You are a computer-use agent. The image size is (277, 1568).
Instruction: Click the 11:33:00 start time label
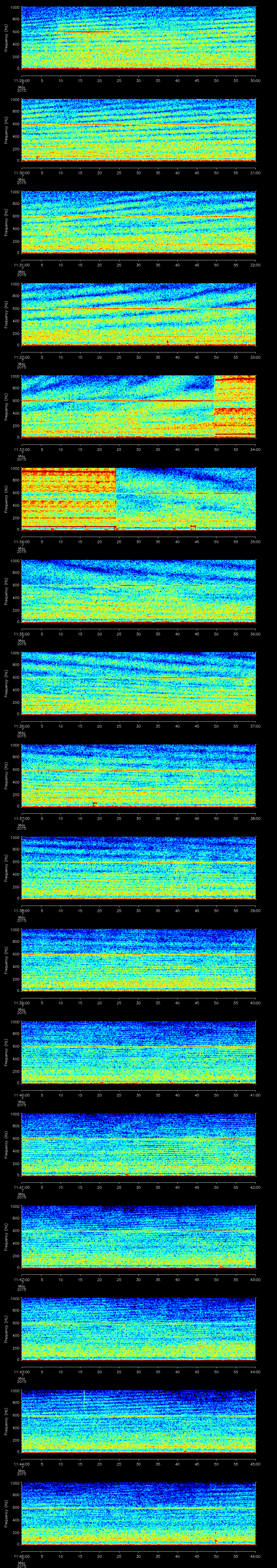point(21,449)
